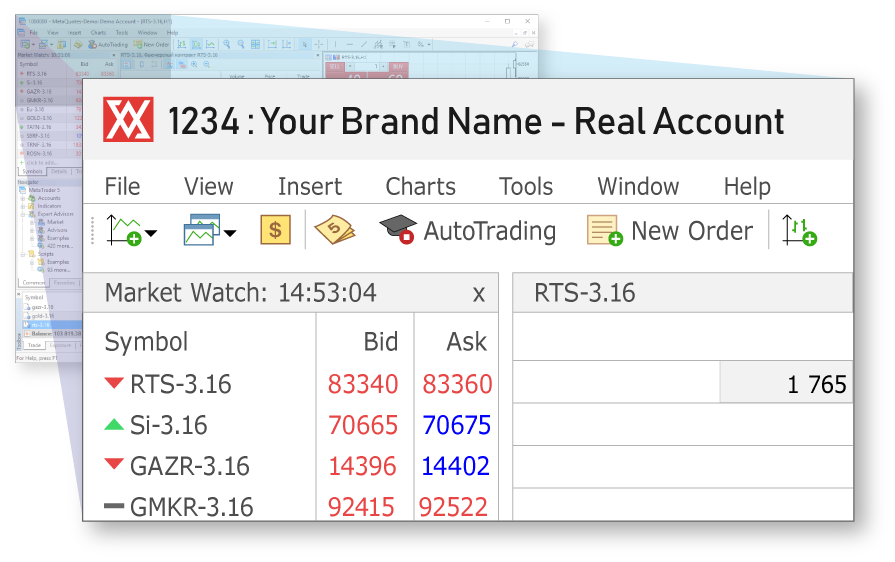Toggle auto scroll icon in background window toolbar
895x562 pixels.
click(272, 44)
